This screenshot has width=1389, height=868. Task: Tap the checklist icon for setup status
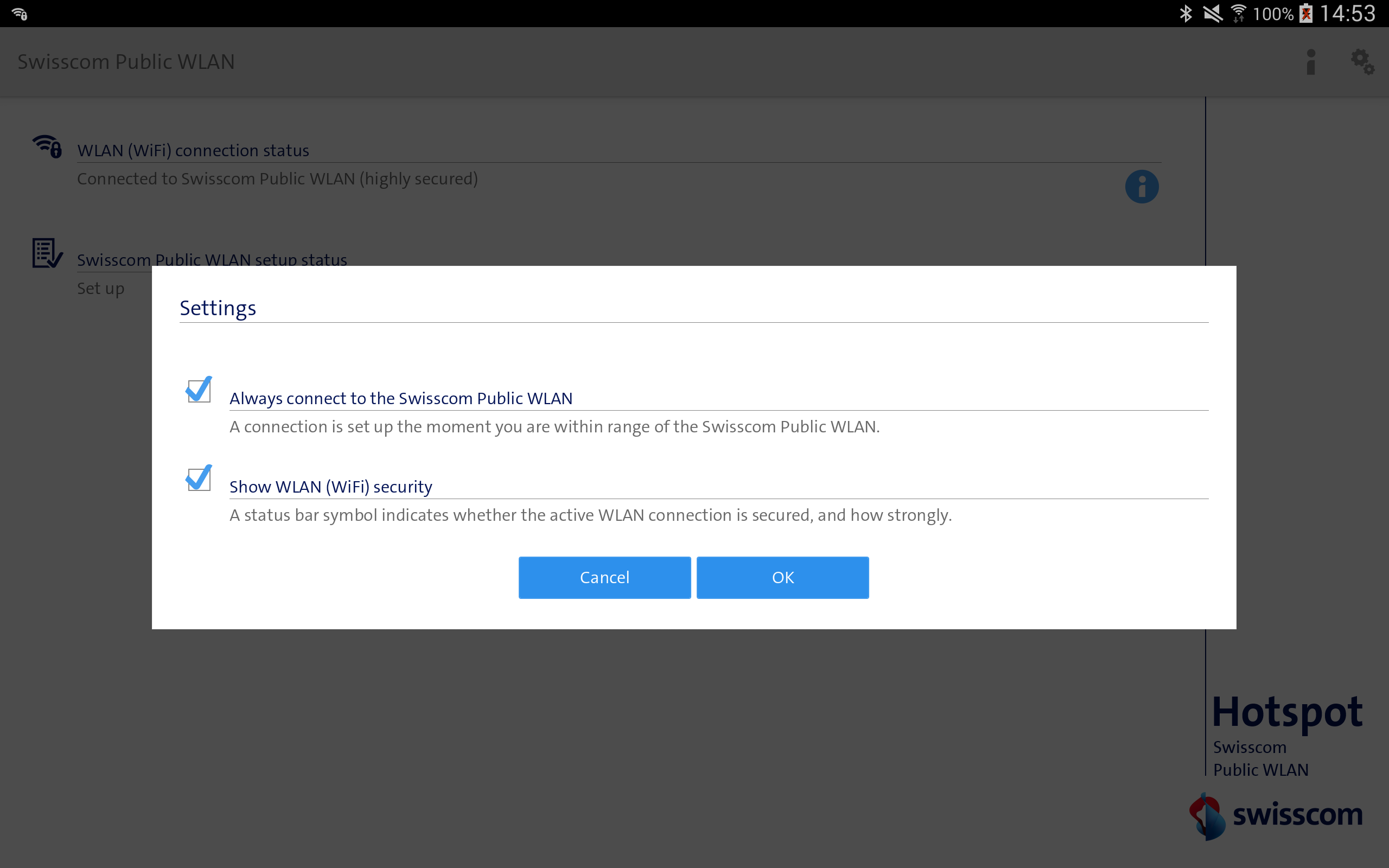click(x=47, y=253)
